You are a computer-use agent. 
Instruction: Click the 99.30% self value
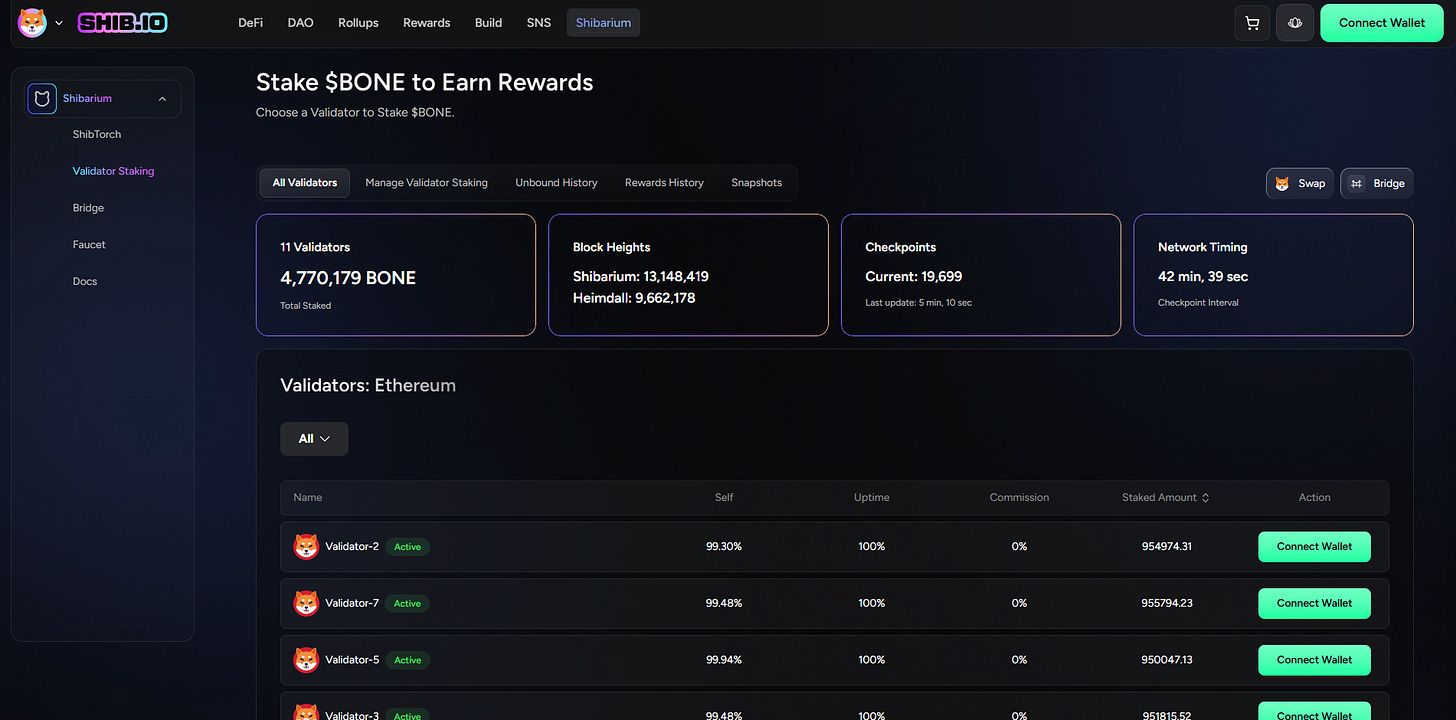(724, 547)
